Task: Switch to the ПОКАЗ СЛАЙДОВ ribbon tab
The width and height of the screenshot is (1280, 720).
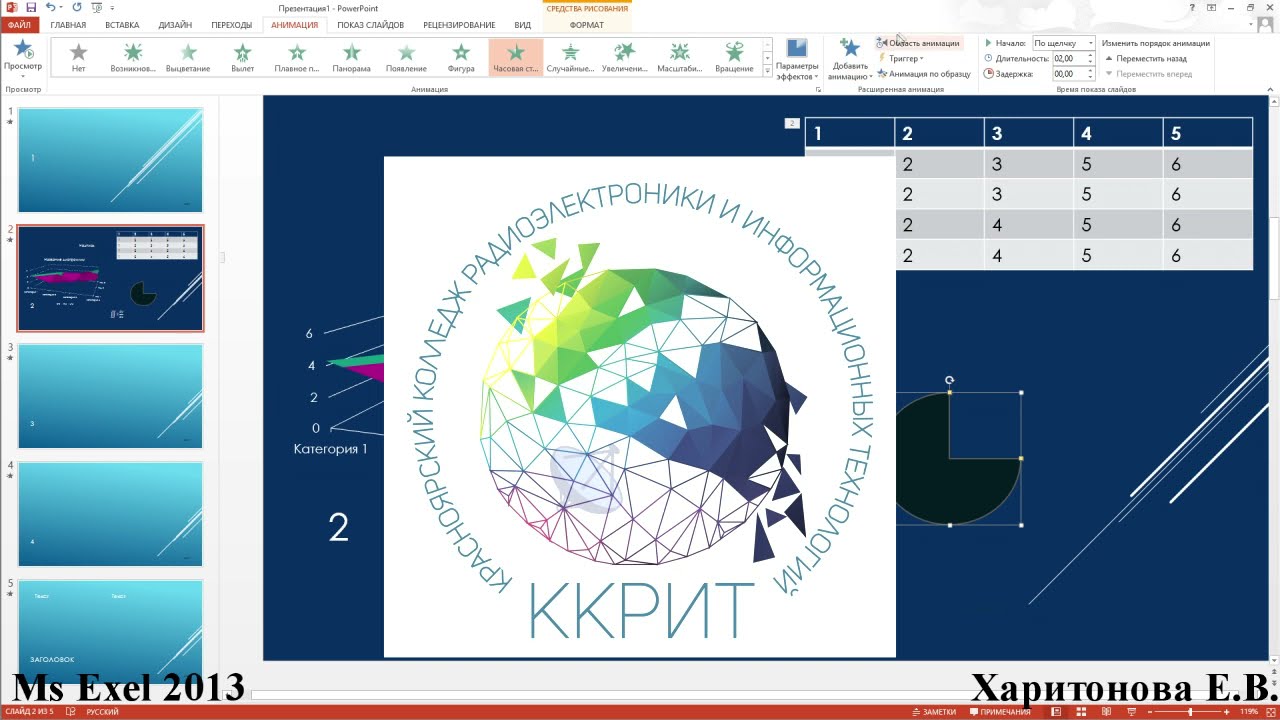Action: coord(370,25)
